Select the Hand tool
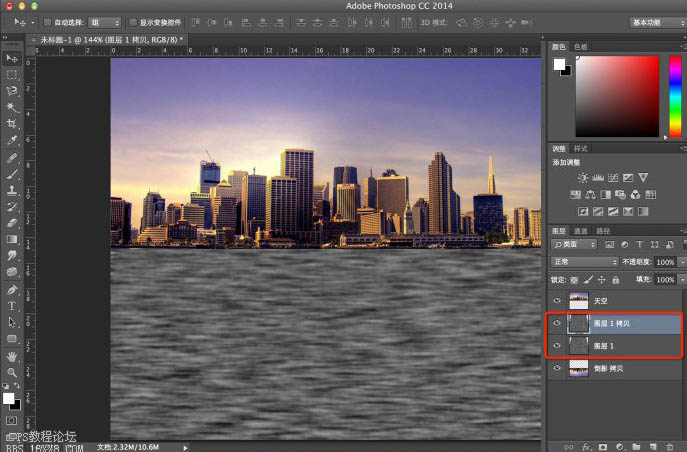 (x=12, y=357)
